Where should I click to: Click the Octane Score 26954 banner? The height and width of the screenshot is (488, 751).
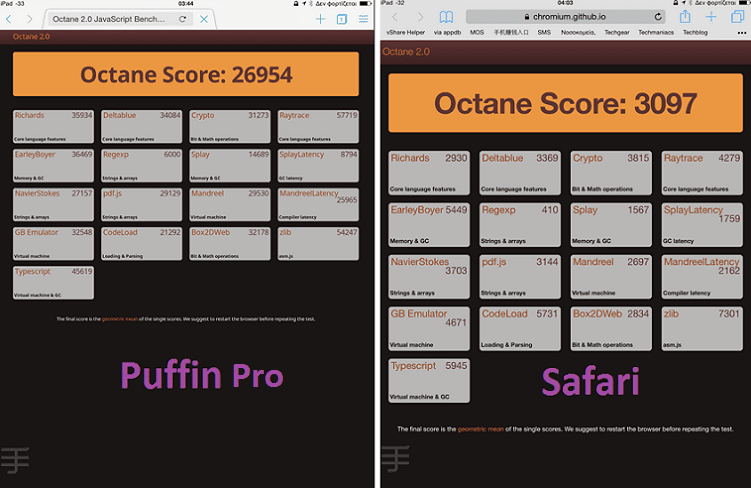click(186, 74)
